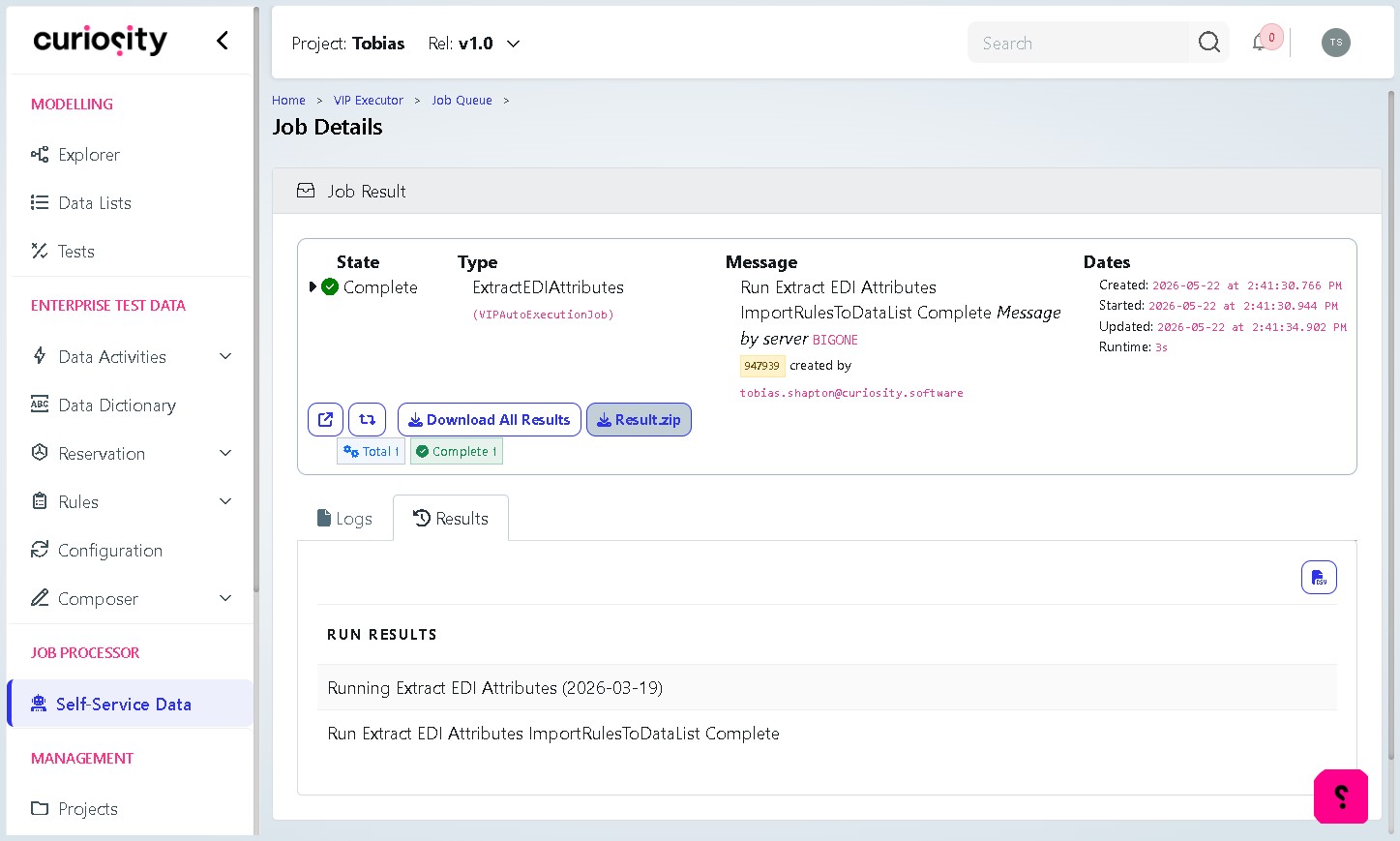
Task: Click the Created date 2026-05-22 timestamp
Action: pos(1247,285)
